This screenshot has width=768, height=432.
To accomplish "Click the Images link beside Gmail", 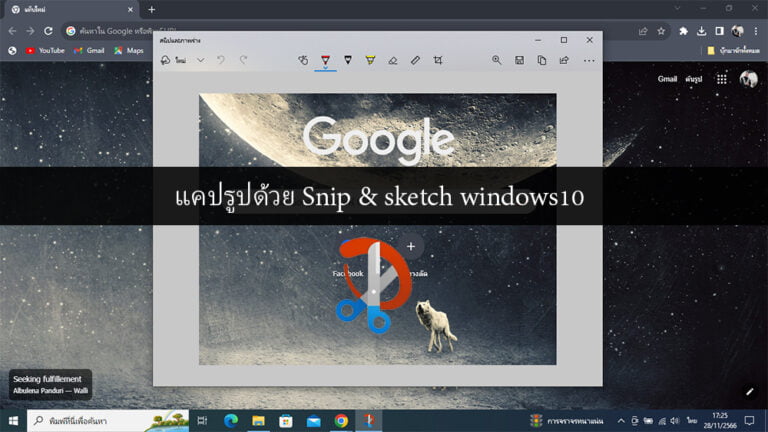I will [694, 79].
